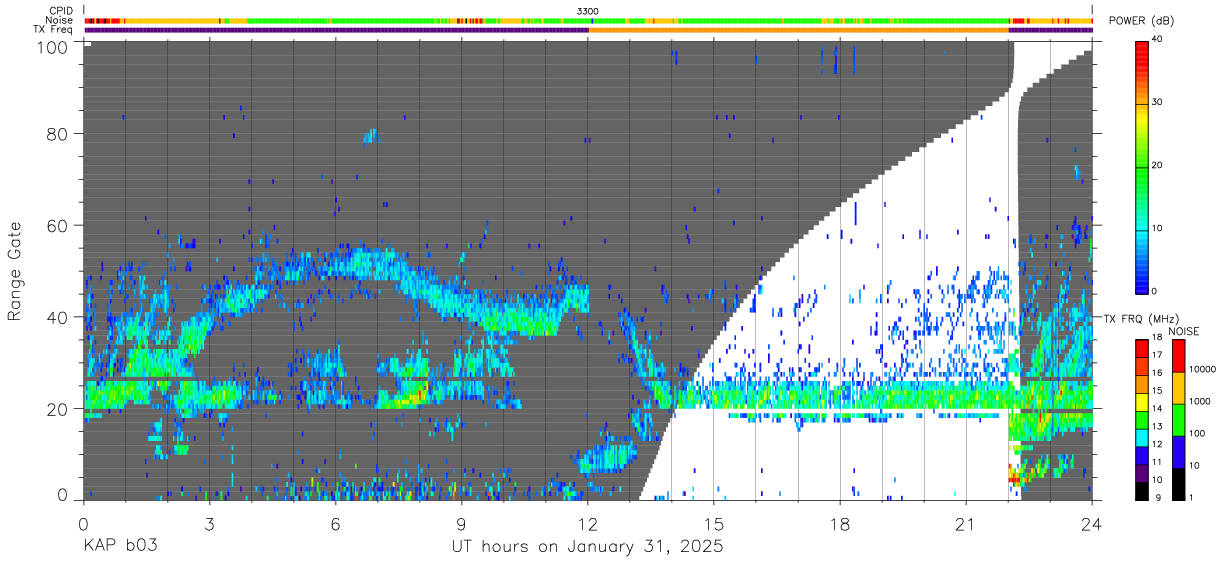Click the x-axis tick label '24'
The image size is (1228, 567).
1092,523
